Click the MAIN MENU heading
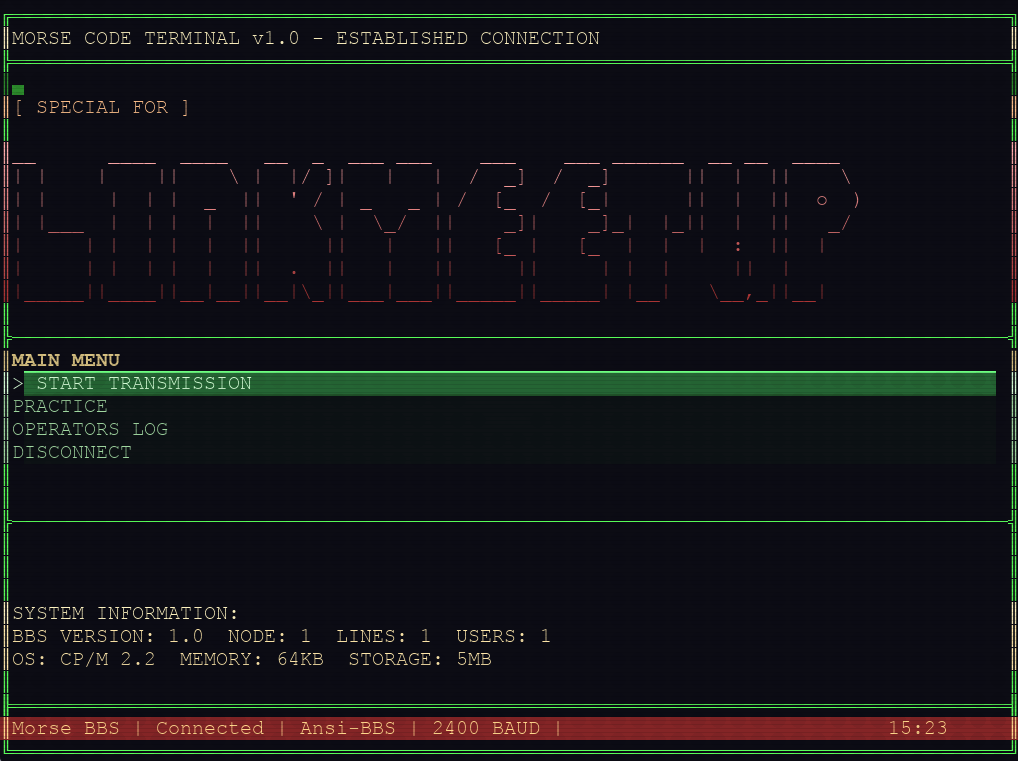 pos(66,360)
